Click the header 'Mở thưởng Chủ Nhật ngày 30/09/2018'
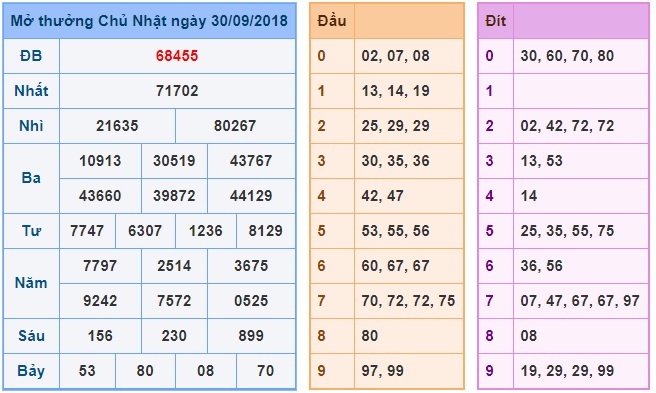 tap(149, 21)
